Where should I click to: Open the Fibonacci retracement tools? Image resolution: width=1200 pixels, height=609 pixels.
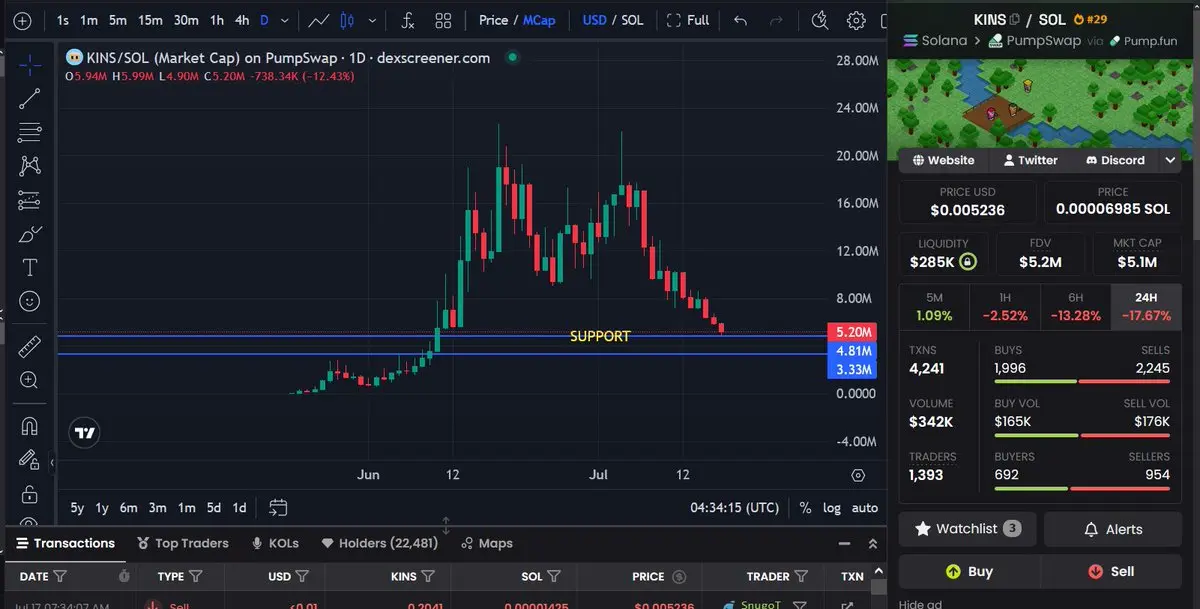[30, 132]
